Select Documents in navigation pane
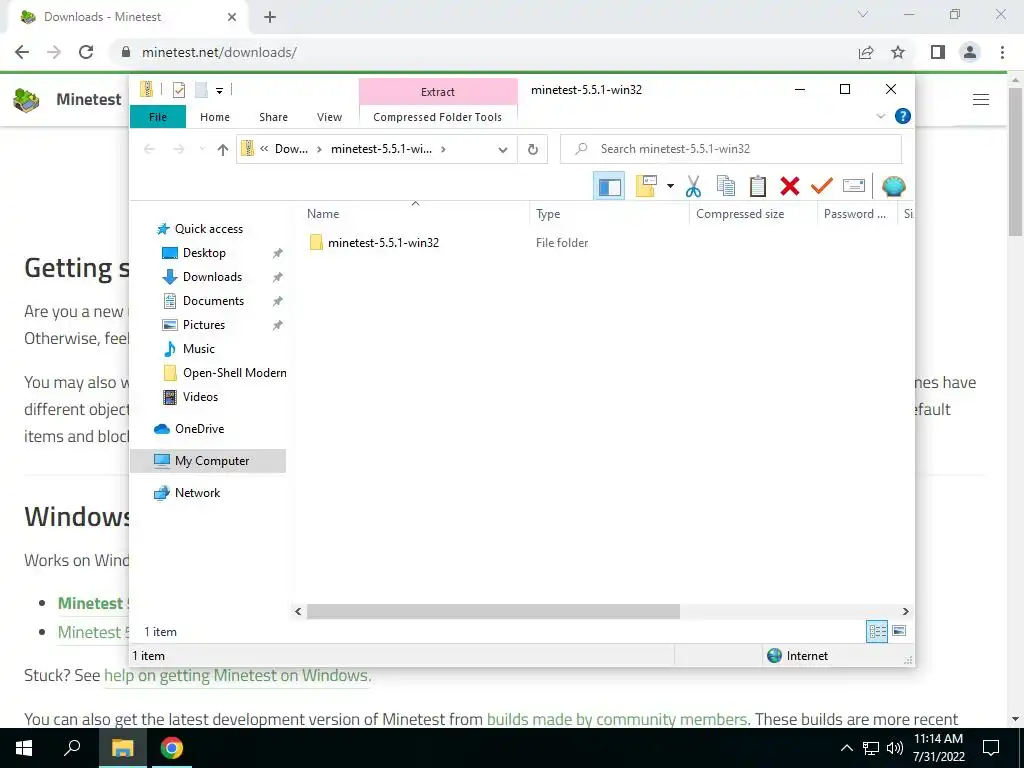Screen dimensions: 1024x768 [213, 301]
